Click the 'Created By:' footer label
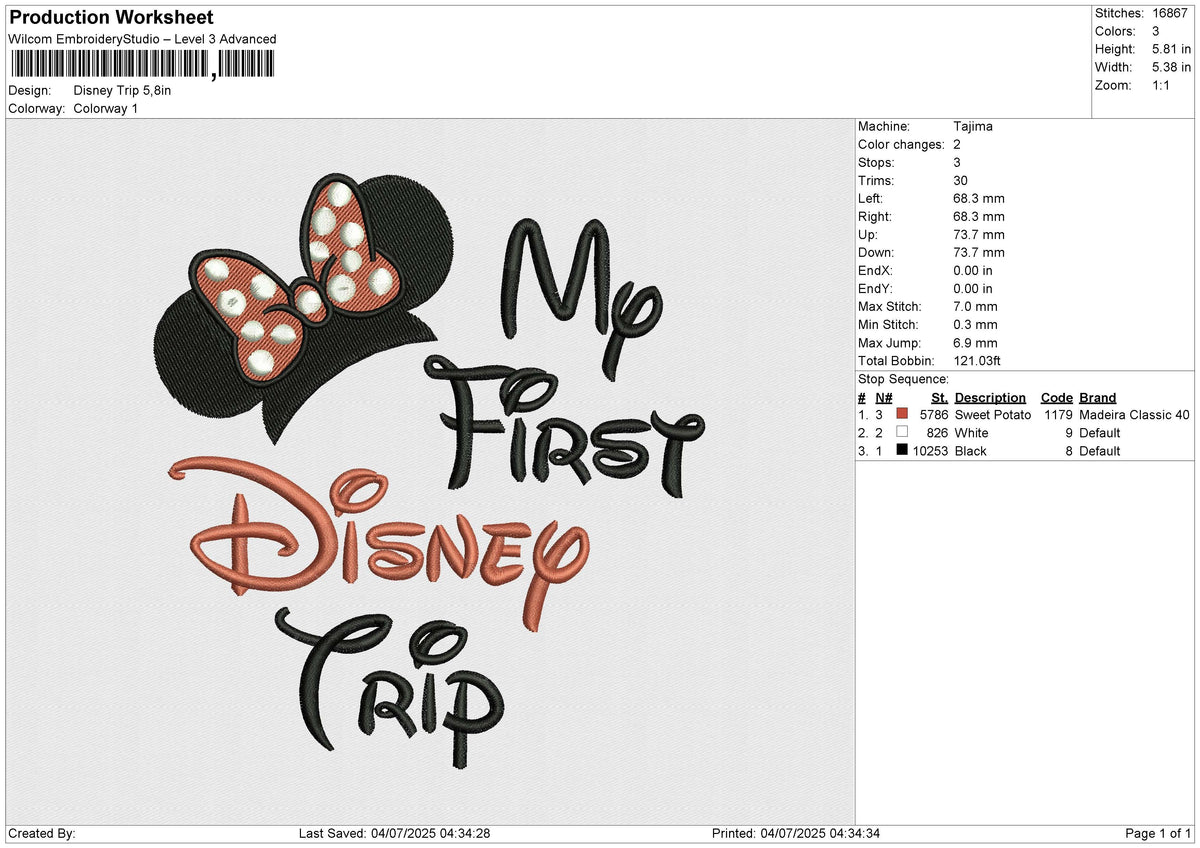Screen dimensions: 1200x848 41,834
